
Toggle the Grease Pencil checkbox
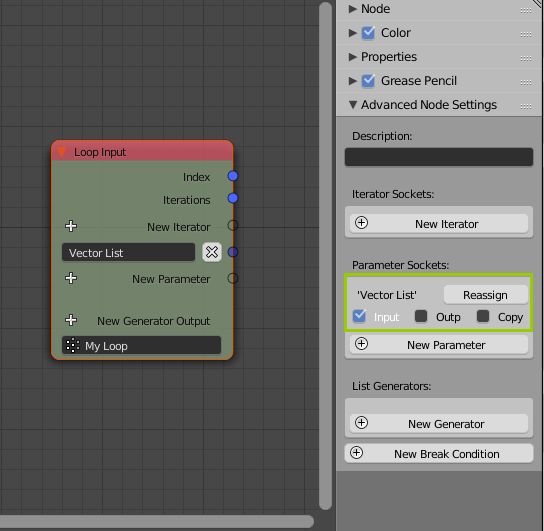click(x=368, y=81)
